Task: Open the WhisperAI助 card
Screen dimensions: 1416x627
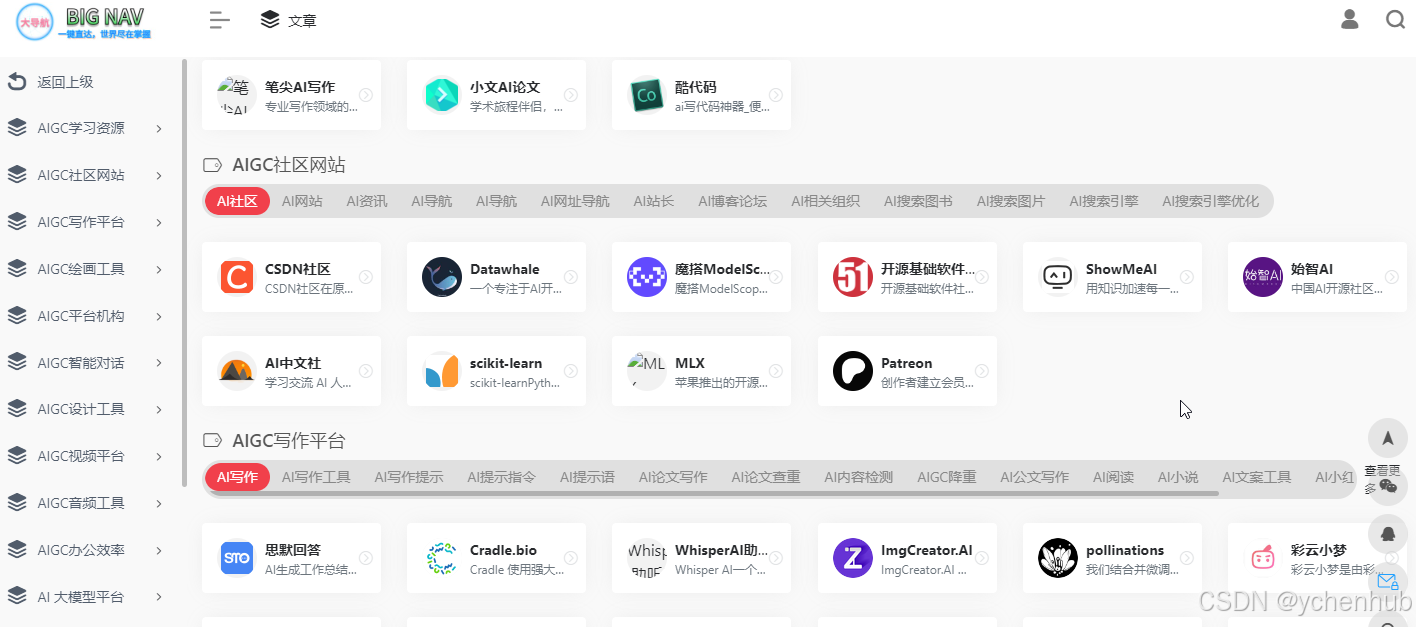Action: coord(701,558)
